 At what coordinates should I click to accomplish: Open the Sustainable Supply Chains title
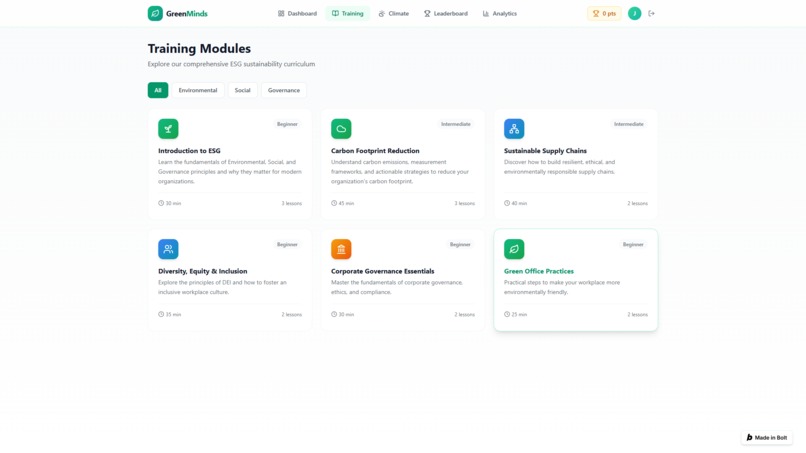[x=545, y=151]
